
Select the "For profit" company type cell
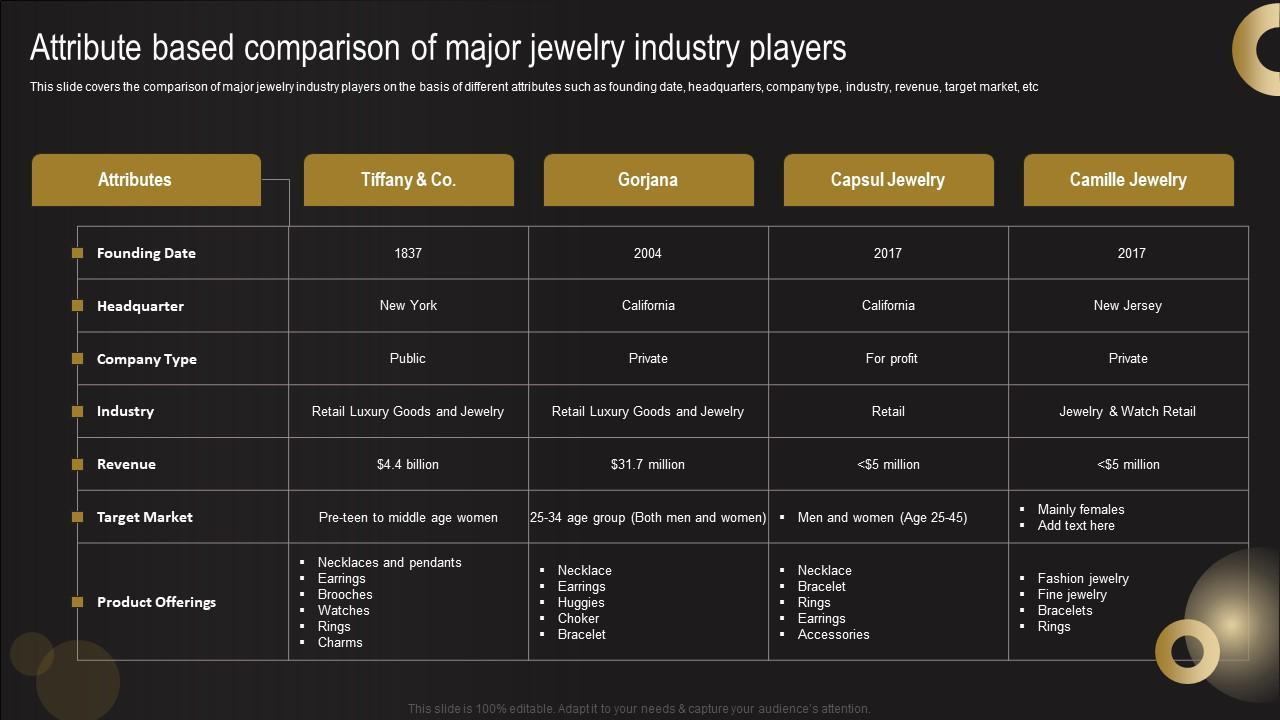coord(891,358)
